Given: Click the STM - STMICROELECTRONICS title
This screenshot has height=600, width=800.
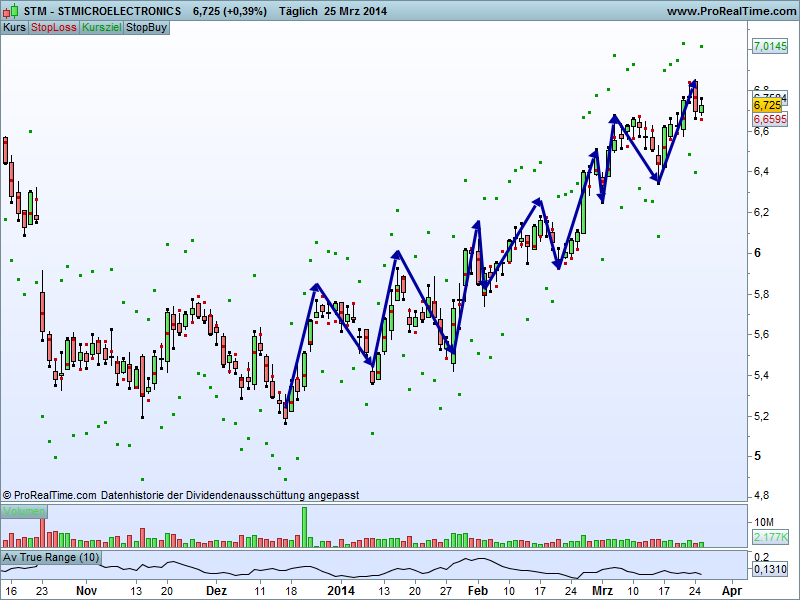Looking at the screenshot, I should (102, 11).
